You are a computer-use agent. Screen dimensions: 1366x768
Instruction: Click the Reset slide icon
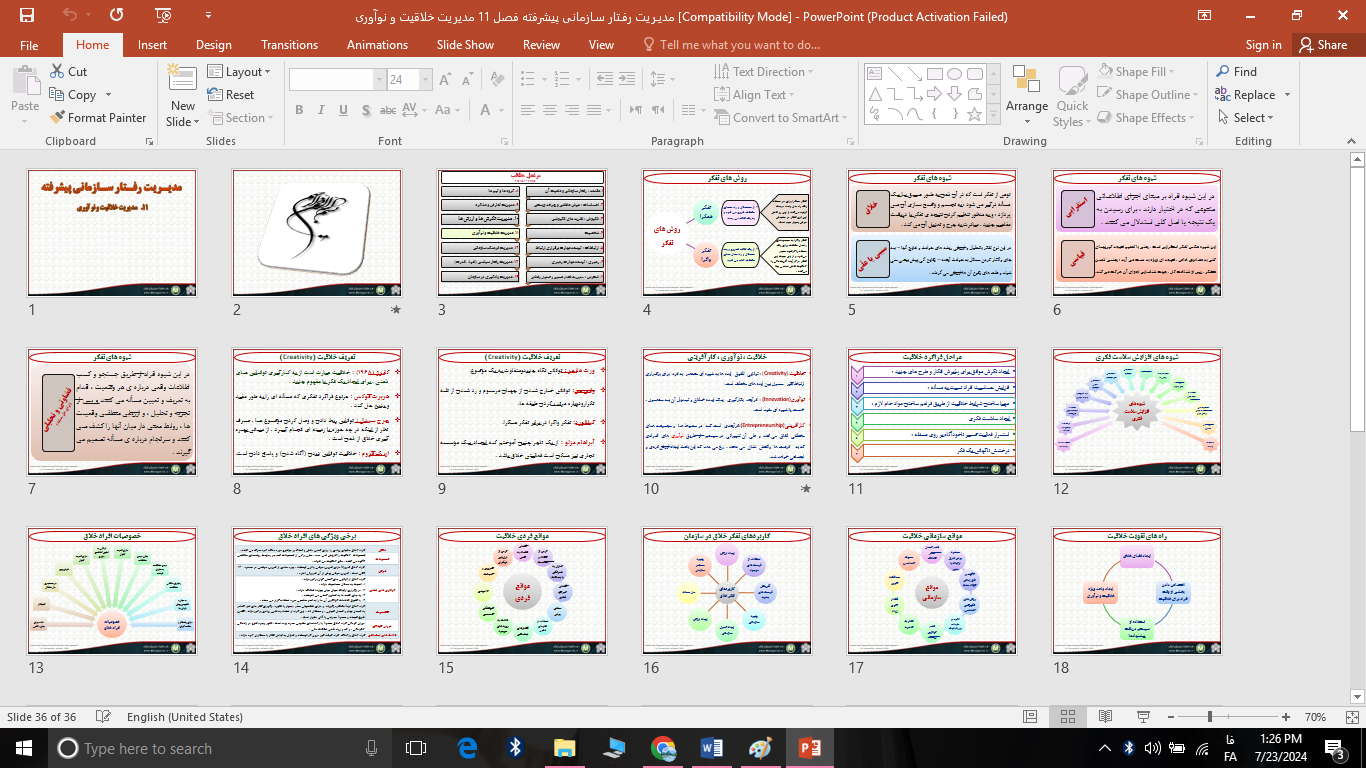(216, 95)
